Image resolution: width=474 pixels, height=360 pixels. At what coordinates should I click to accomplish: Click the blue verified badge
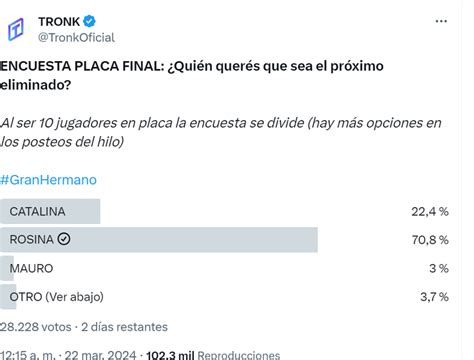89,21
